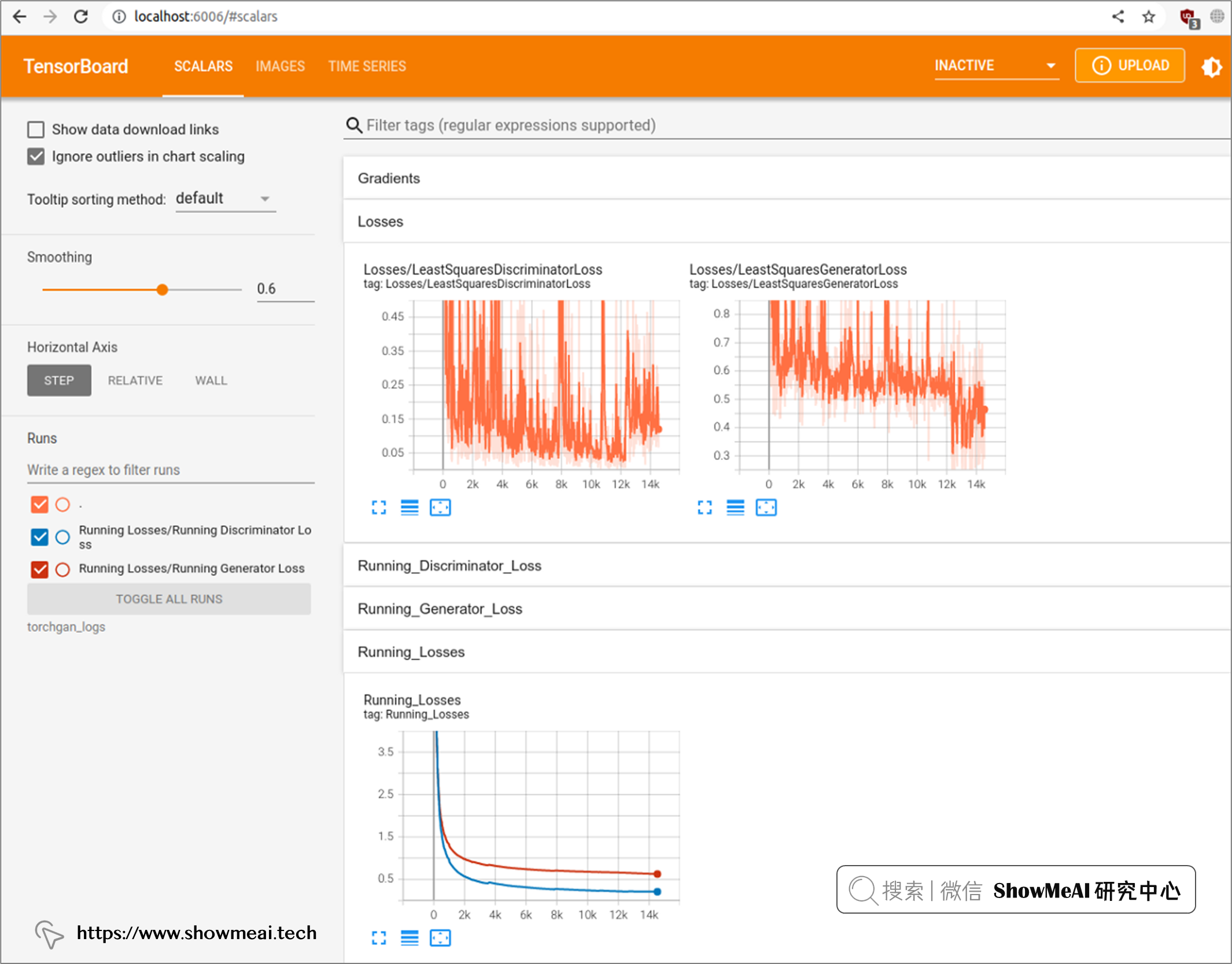Toggle y-axis log scale on the Discriminator Loss chart
This screenshot has height=964, width=1232.
click(410, 507)
